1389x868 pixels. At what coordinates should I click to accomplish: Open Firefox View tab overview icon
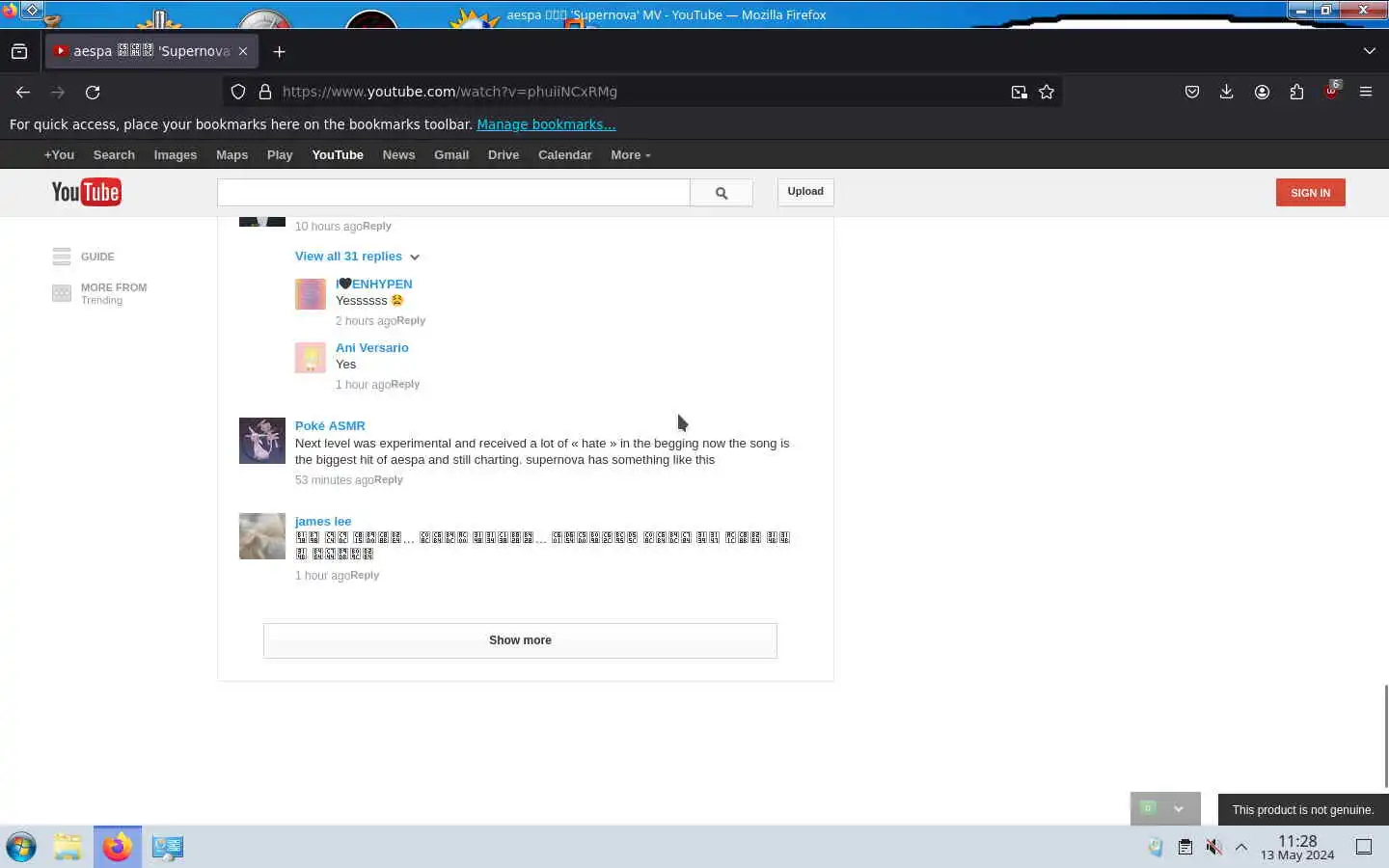pyautogui.click(x=19, y=51)
